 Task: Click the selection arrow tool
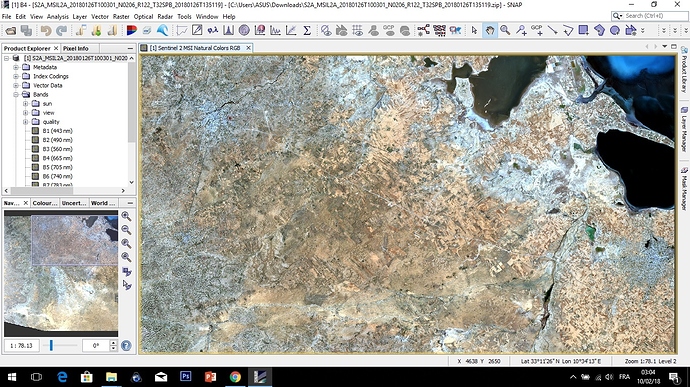(x=474, y=30)
